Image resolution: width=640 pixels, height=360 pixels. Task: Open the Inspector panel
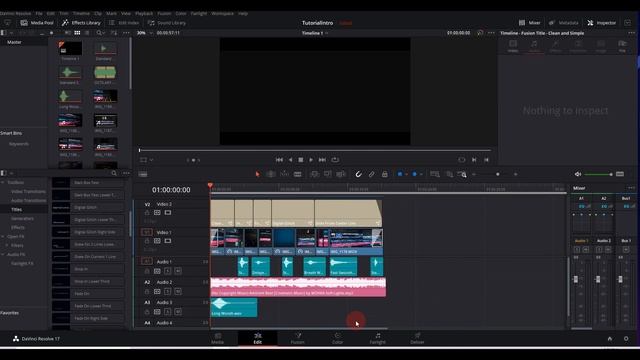(x=602, y=23)
